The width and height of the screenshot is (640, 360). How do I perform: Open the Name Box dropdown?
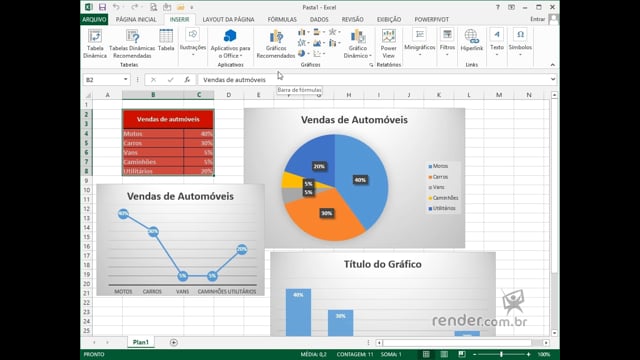pyautogui.click(x=125, y=80)
